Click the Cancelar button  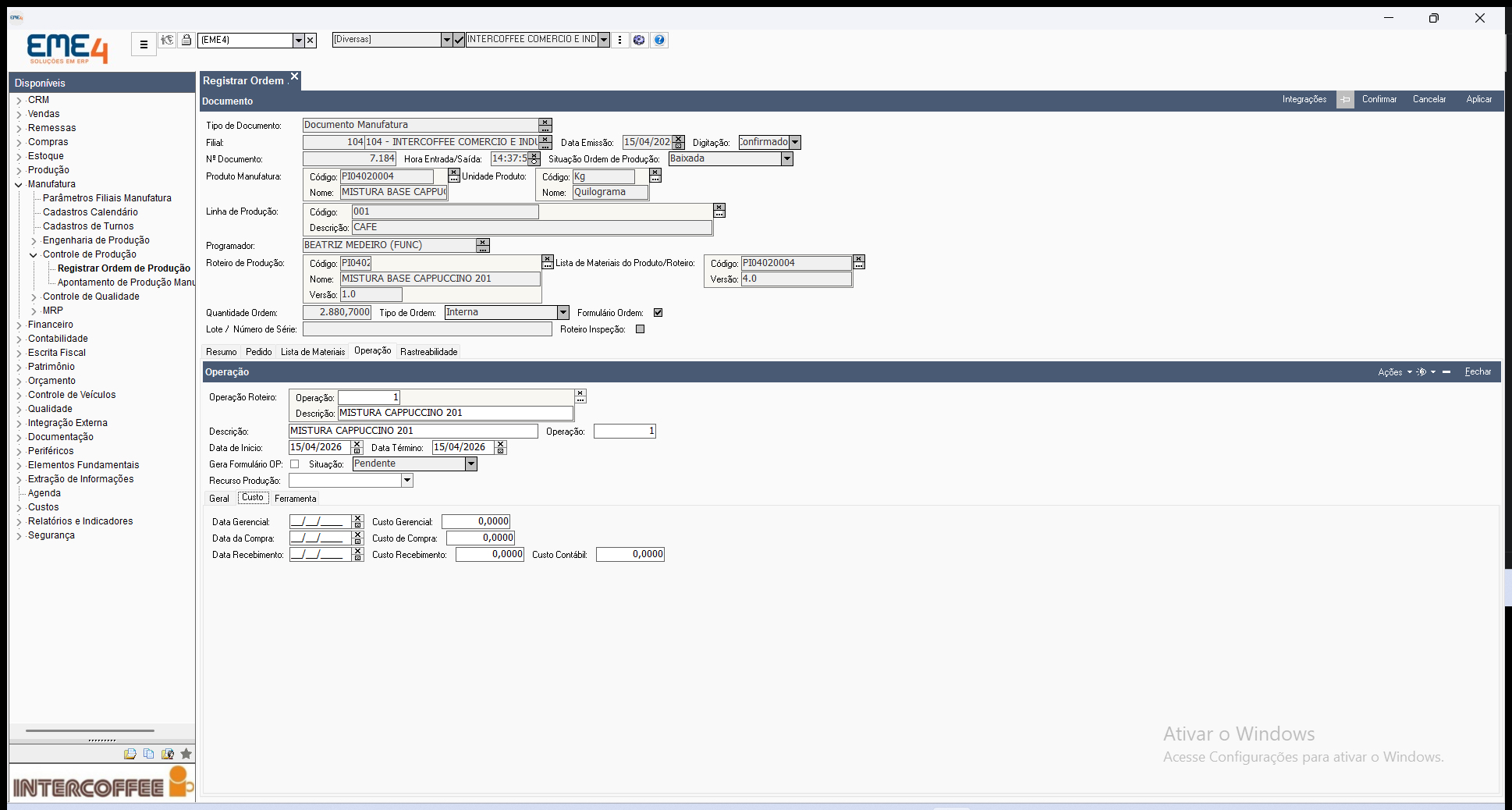click(1429, 99)
